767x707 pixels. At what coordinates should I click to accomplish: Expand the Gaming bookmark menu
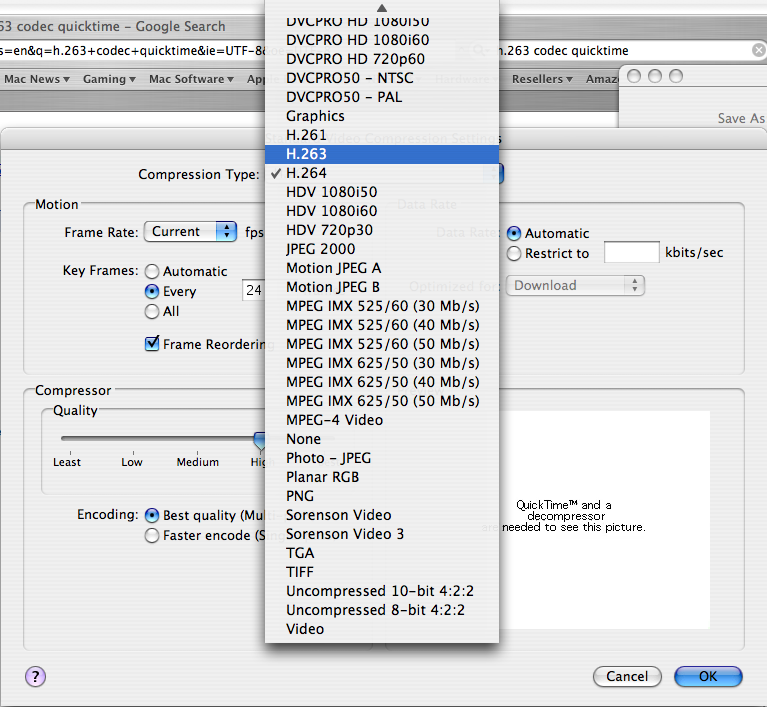[x=109, y=79]
